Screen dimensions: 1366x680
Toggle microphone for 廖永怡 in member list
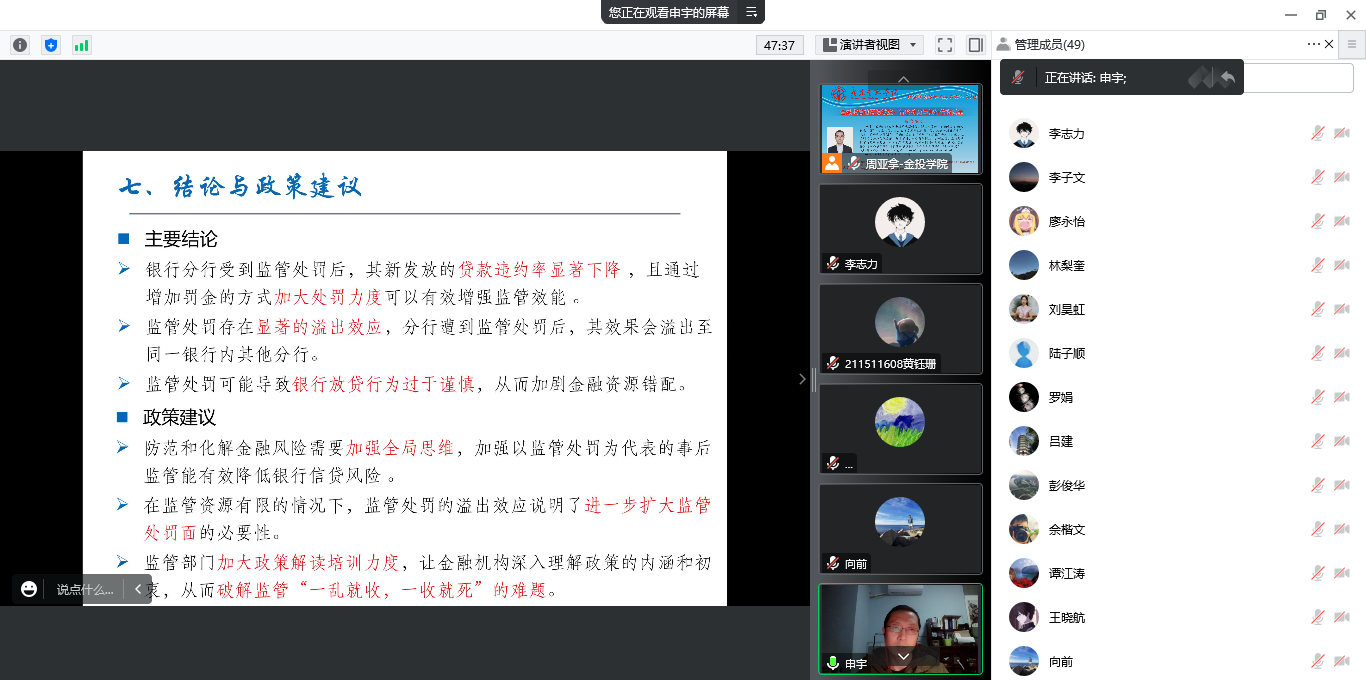tap(1318, 221)
